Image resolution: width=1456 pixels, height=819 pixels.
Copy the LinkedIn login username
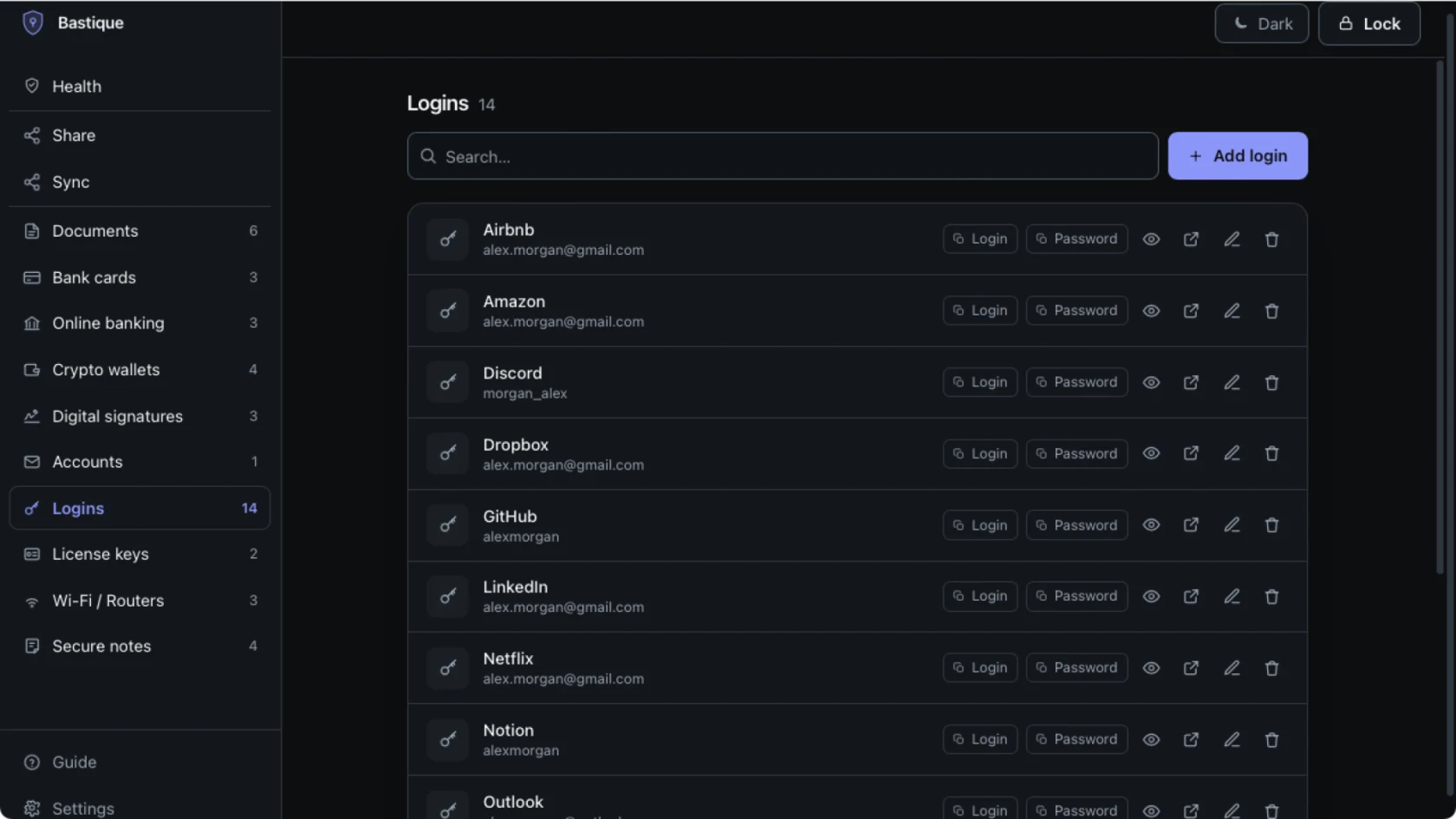pyautogui.click(x=980, y=596)
